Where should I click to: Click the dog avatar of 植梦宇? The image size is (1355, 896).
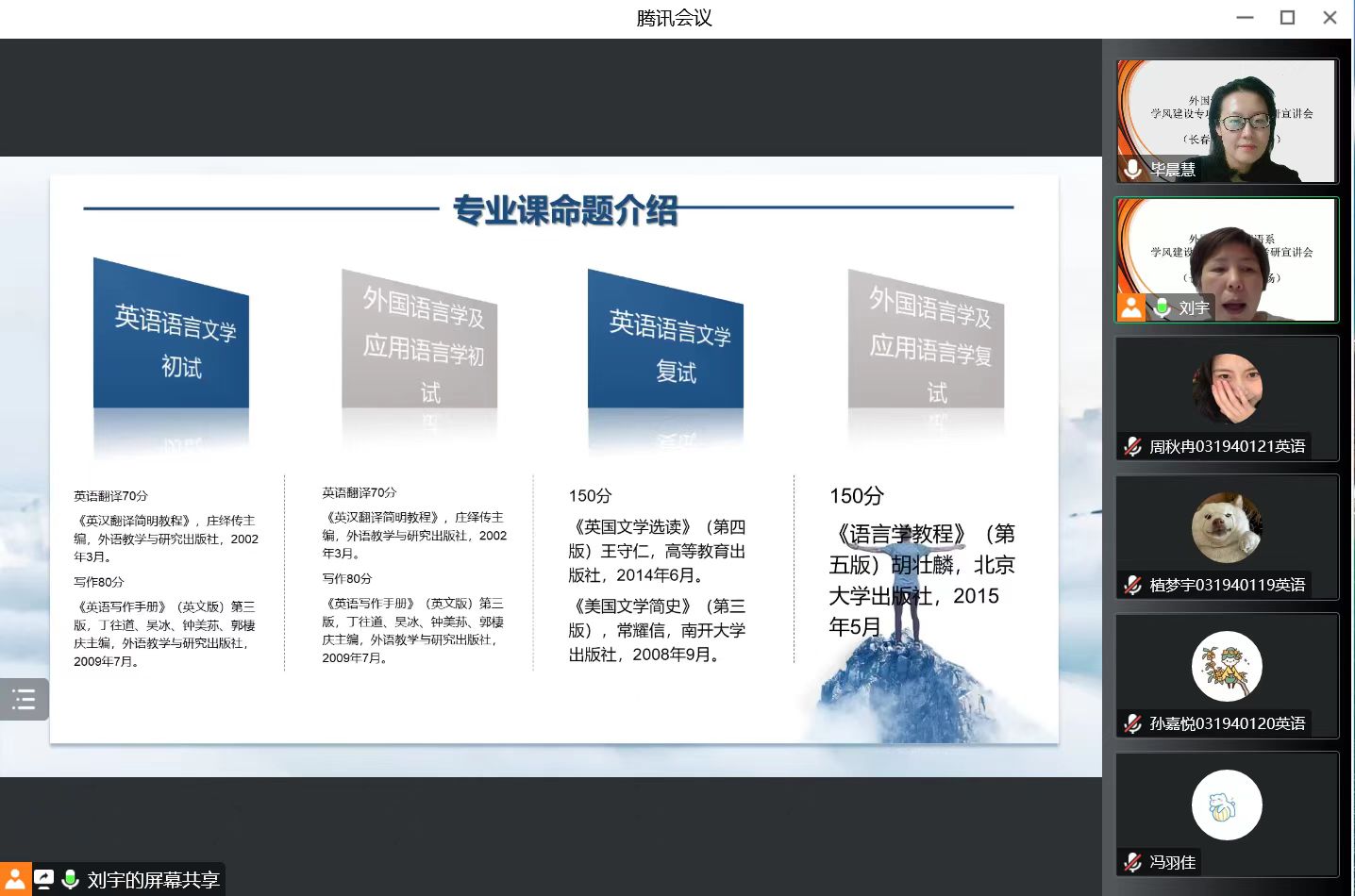[1227, 527]
